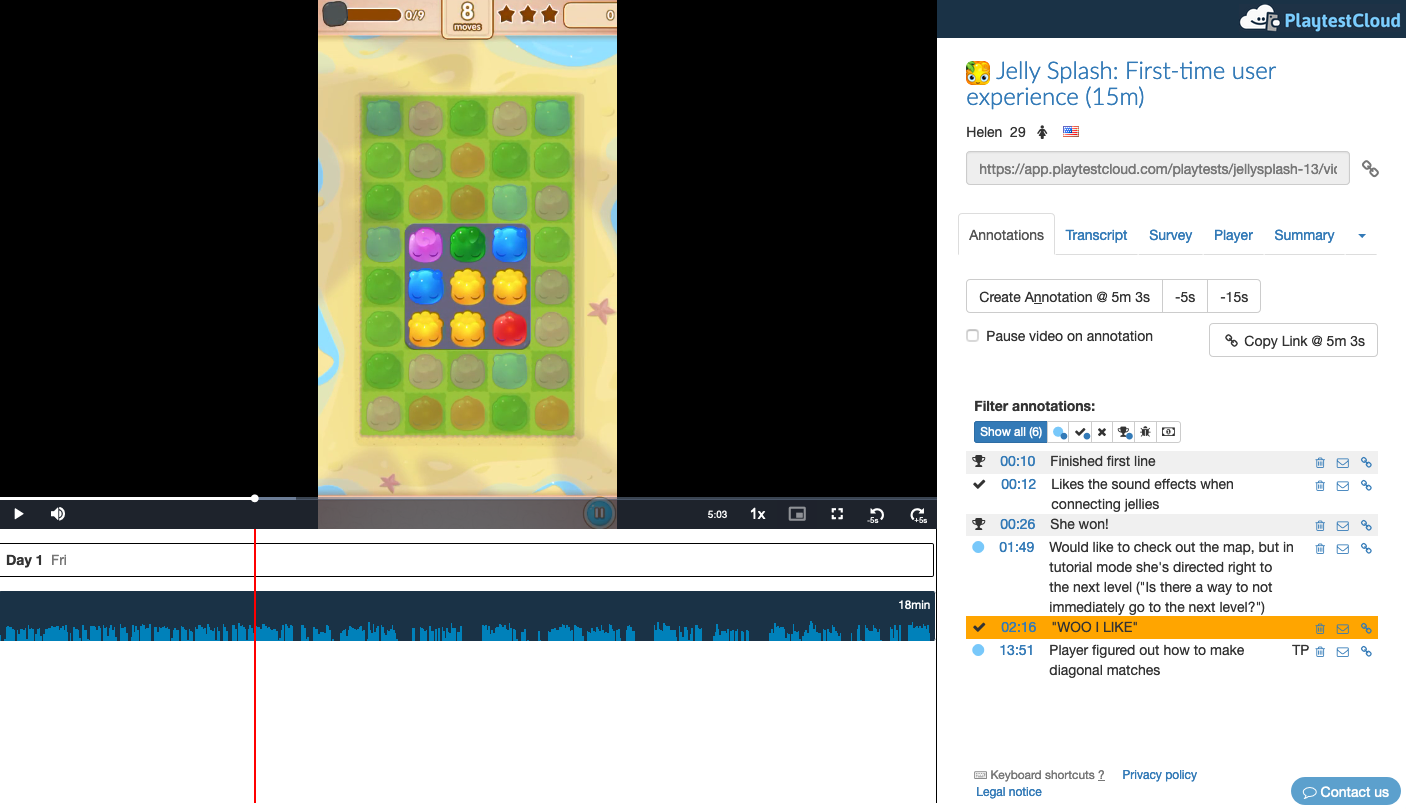Jump to 00:26 annotation timestamp
This screenshot has width=1406, height=809.
pos(1018,524)
